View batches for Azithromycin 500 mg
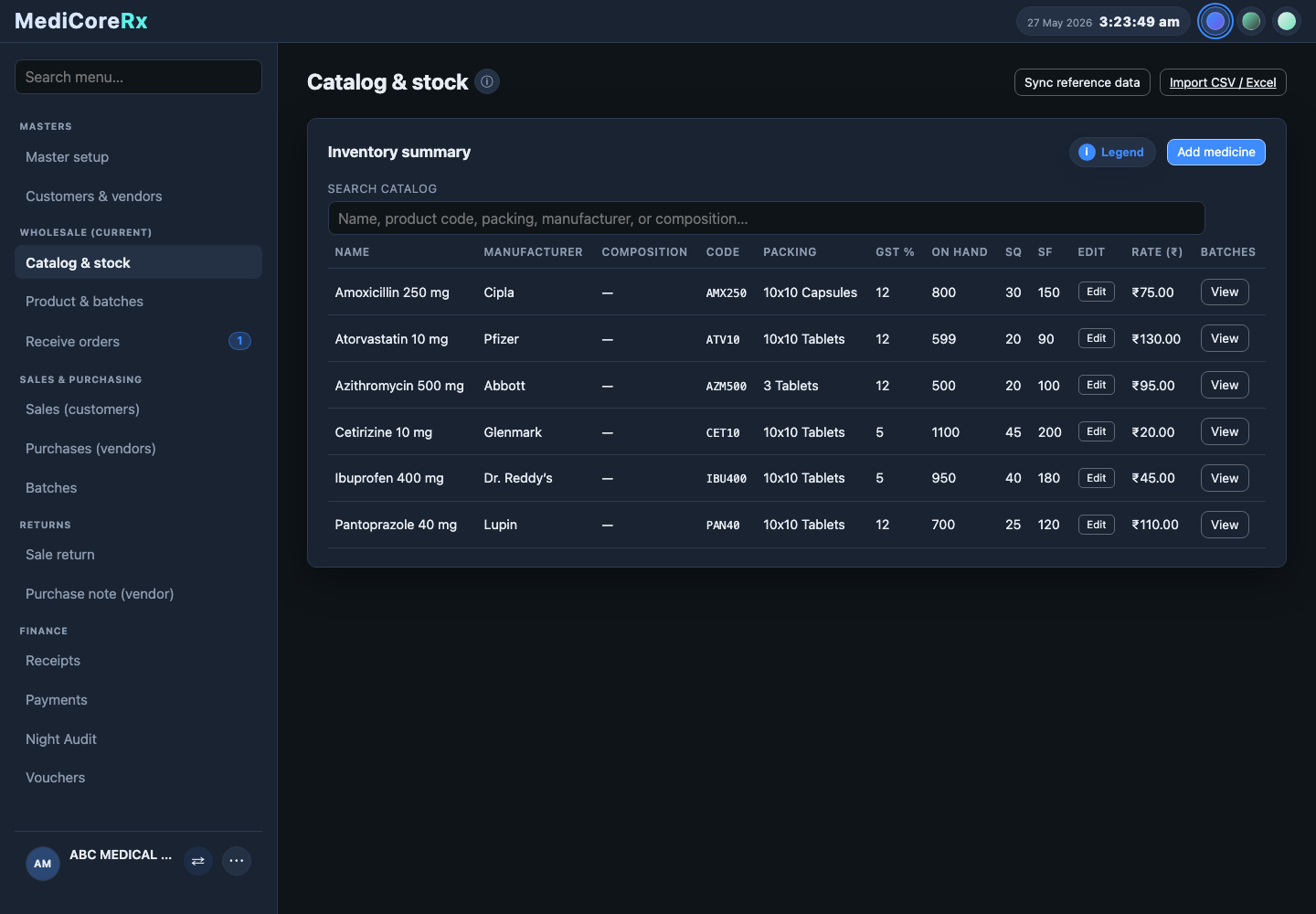 pyautogui.click(x=1225, y=385)
